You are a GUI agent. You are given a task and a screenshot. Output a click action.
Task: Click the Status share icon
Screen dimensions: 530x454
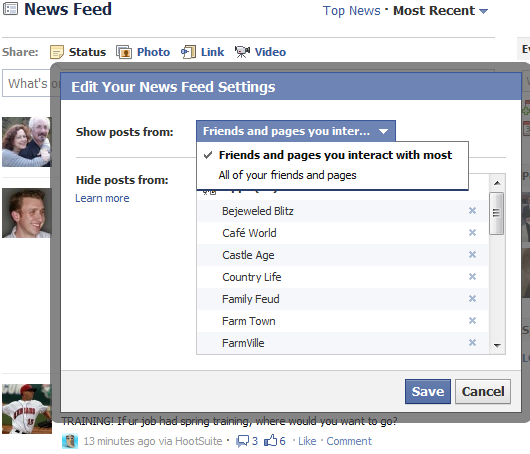pyautogui.click(x=56, y=52)
